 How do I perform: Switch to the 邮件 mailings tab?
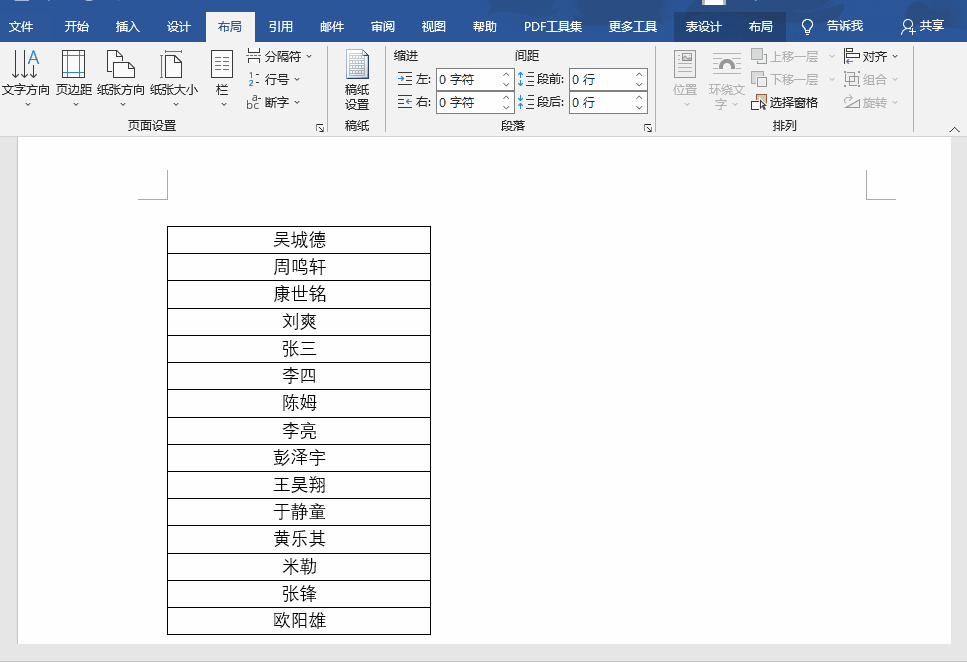tap(332, 27)
